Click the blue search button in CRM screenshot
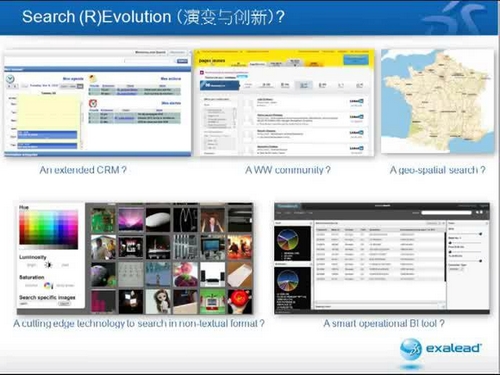 click(182, 61)
